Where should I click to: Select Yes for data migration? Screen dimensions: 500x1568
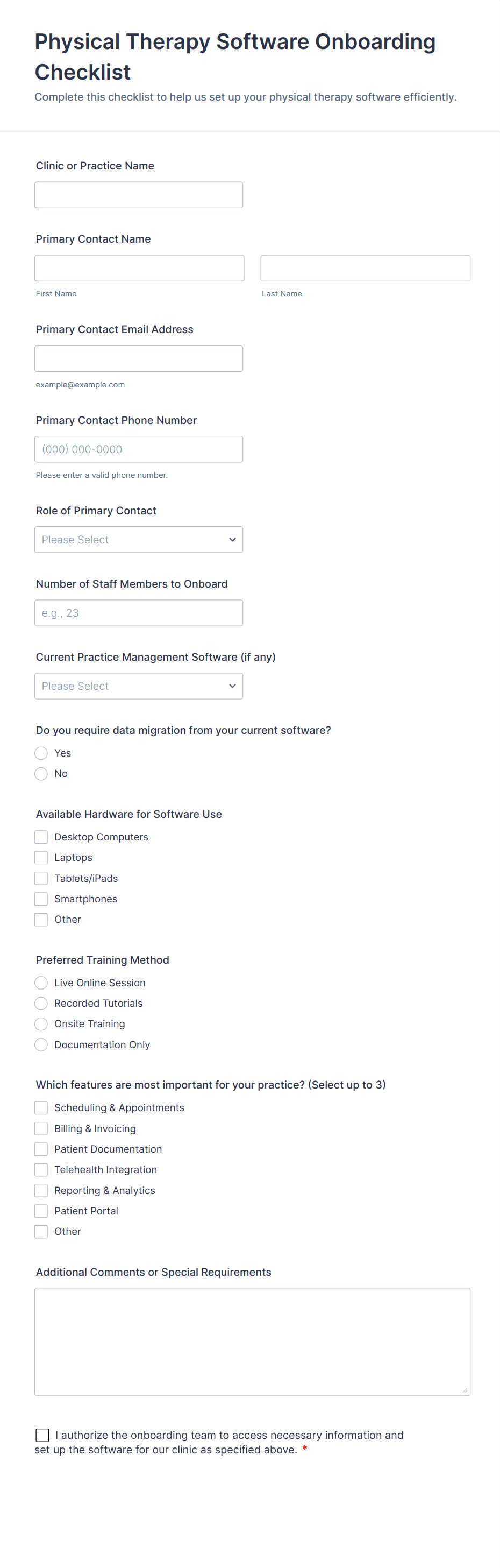[x=41, y=753]
